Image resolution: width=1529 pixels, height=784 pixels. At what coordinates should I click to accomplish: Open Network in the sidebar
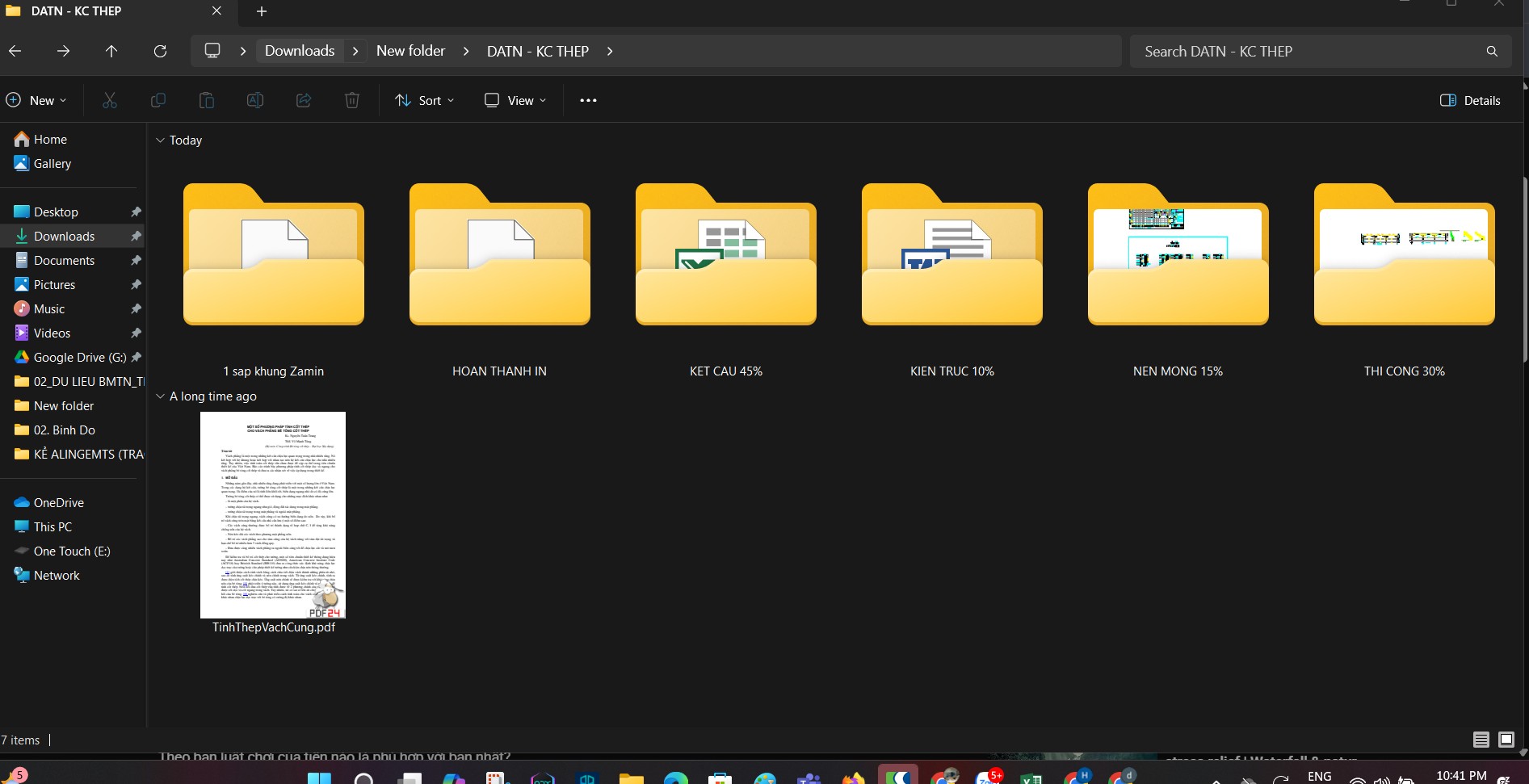click(x=57, y=576)
